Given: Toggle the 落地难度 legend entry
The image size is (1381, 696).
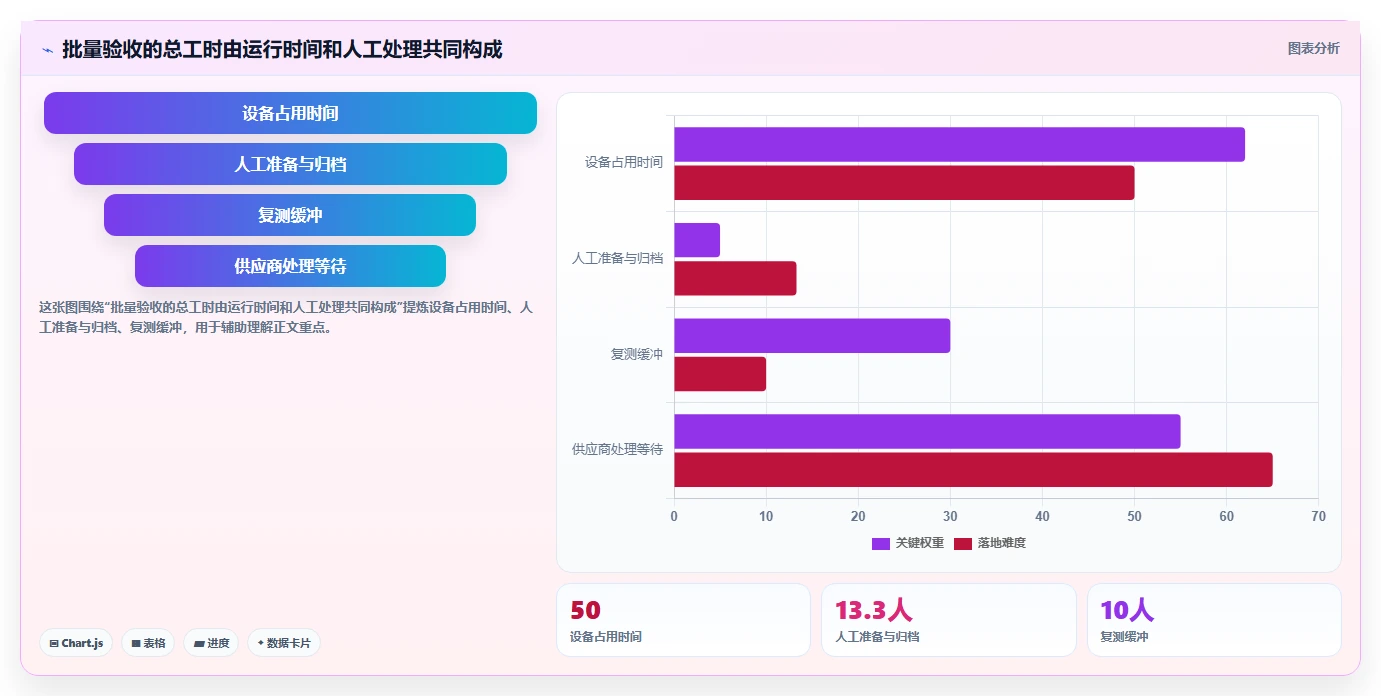Looking at the screenshot, I should pyautogui.click(x=989, y=543).
